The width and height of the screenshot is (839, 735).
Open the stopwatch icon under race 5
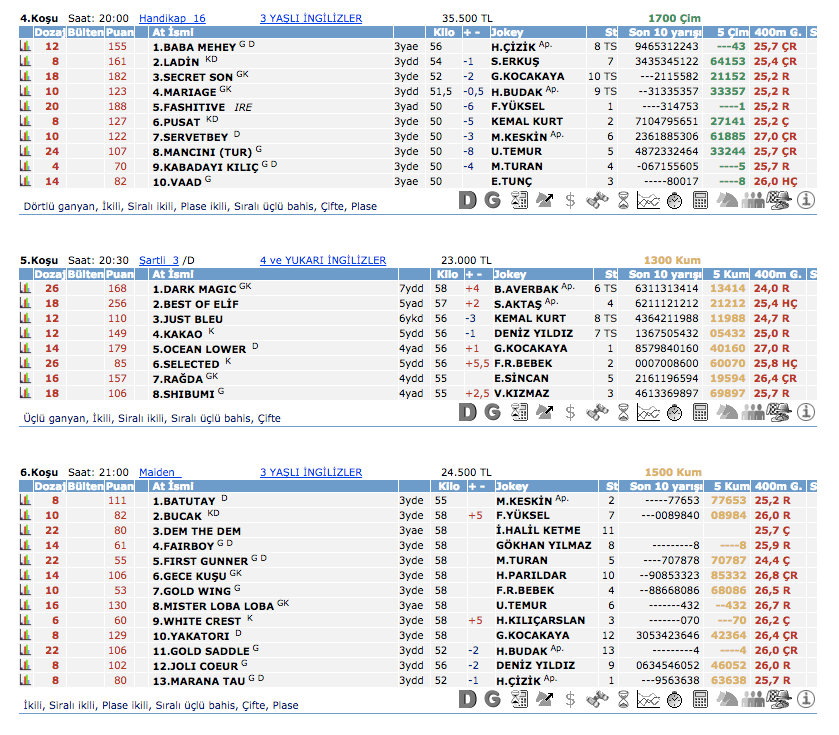[674, 411]
